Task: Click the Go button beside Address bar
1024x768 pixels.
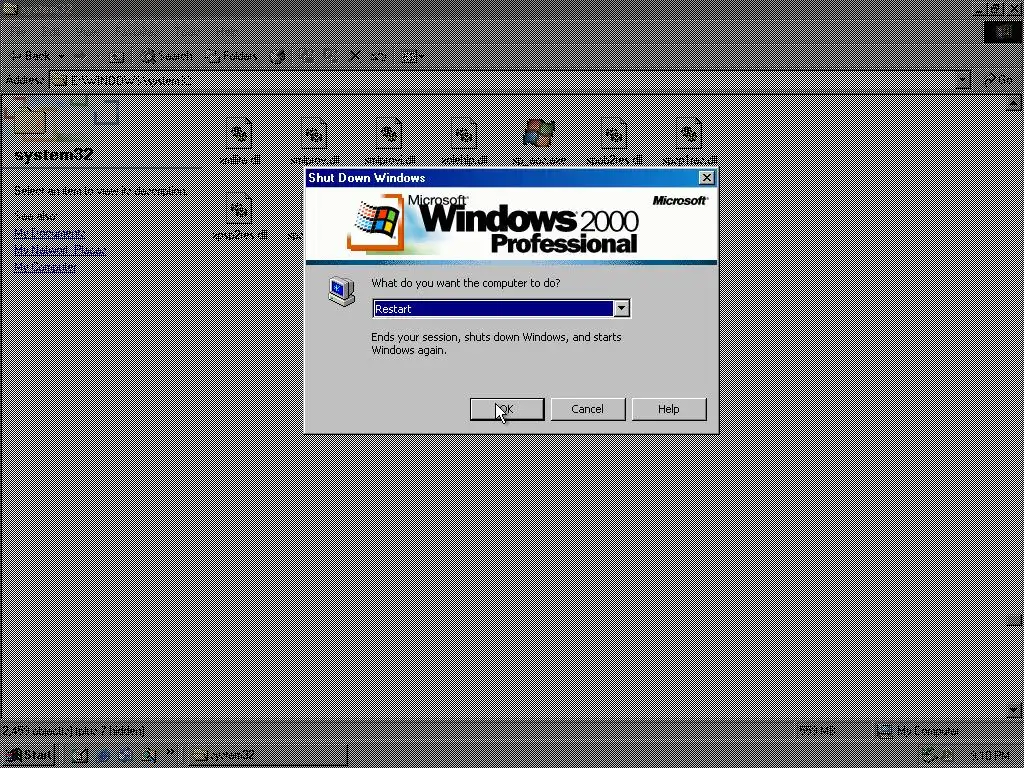Action: [999, 80]
